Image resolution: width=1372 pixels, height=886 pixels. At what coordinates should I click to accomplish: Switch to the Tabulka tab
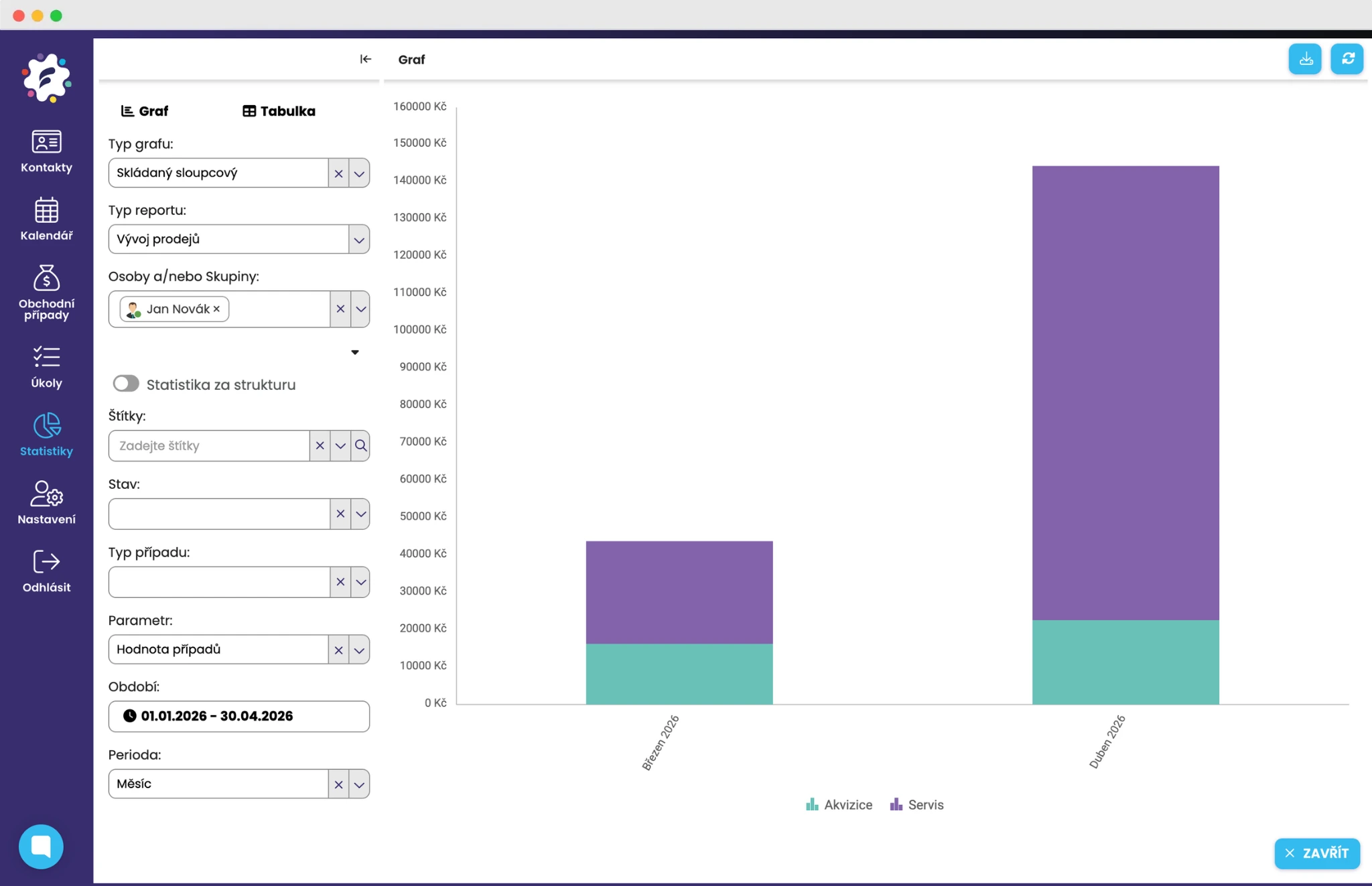[279, 111]
